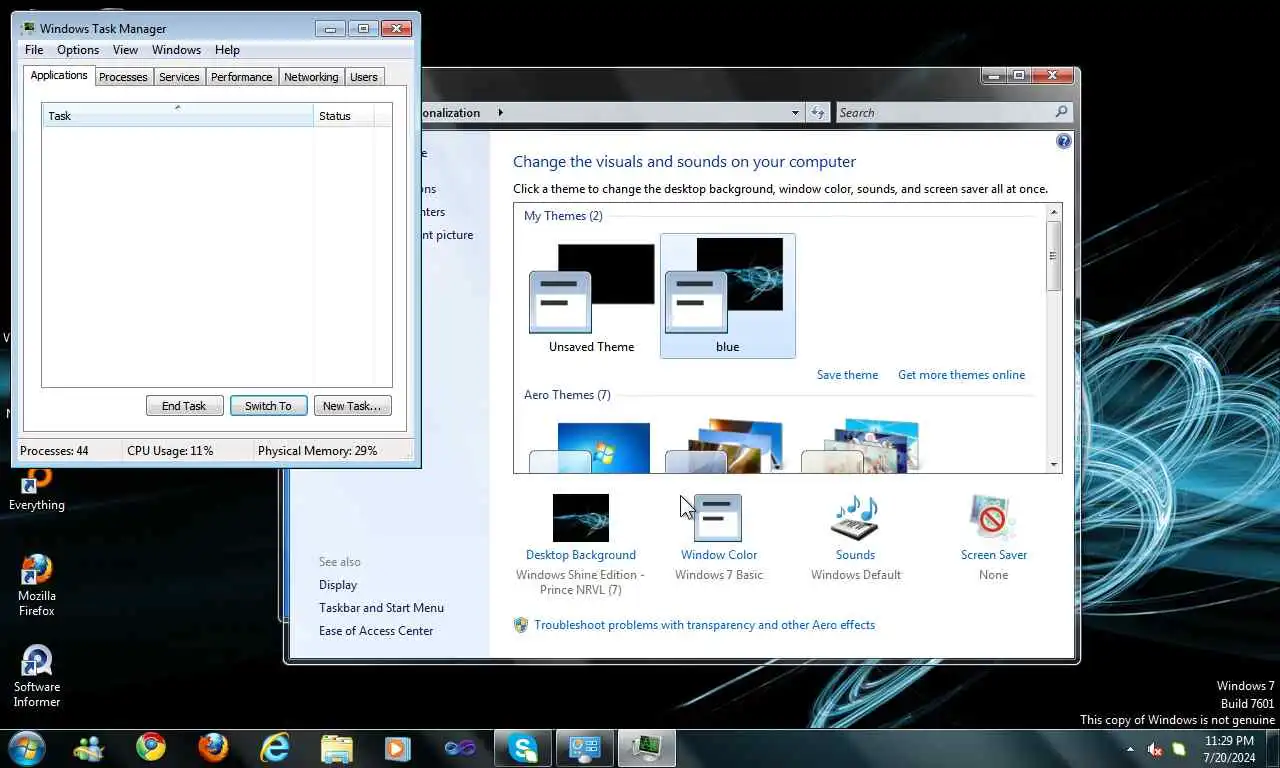Viewport: 1280px width, 768px height.
Task: Show hidden system tray icons
Action: tap(1130, 749)
